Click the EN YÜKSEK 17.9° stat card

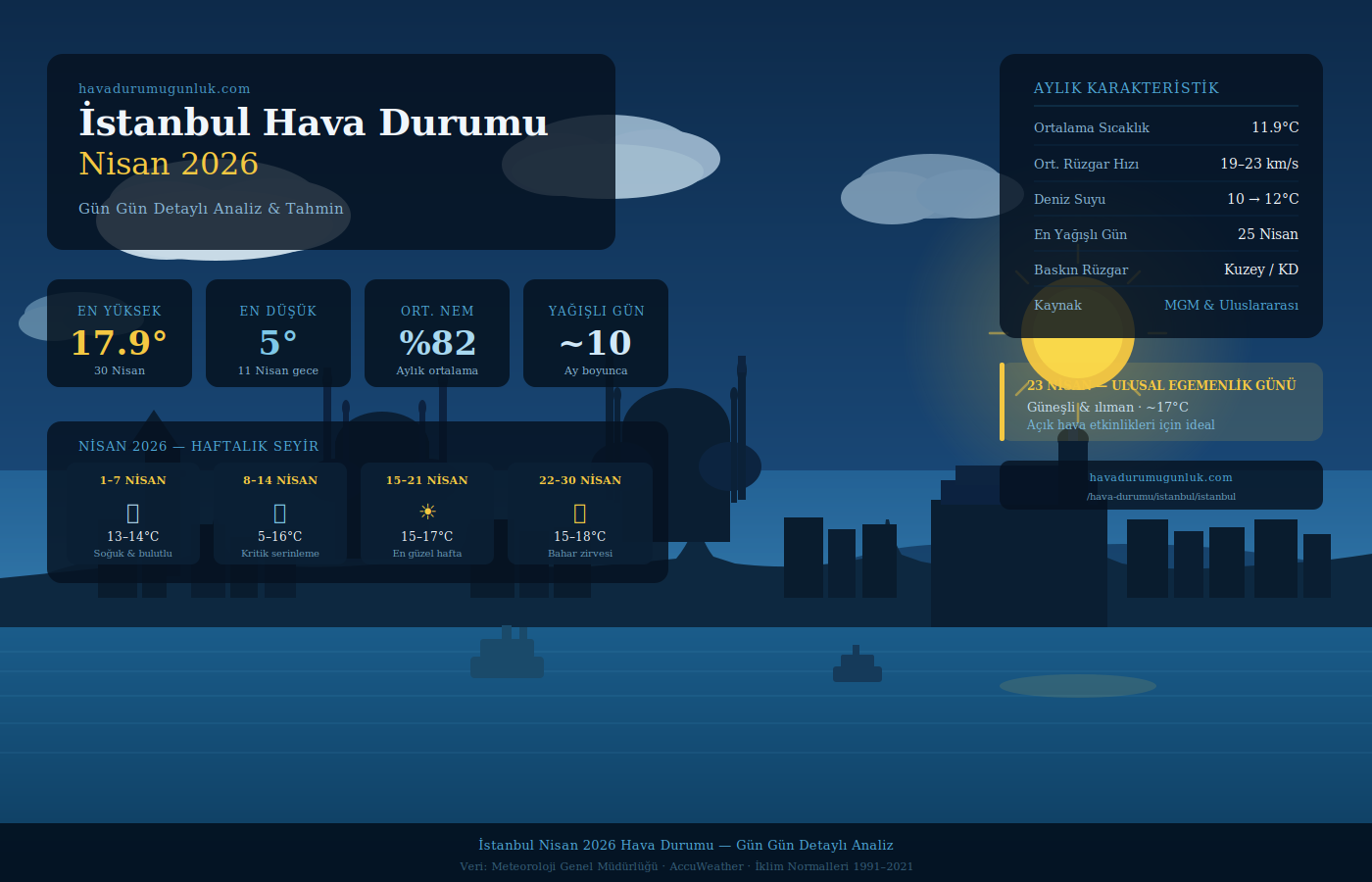click(120, 333)
